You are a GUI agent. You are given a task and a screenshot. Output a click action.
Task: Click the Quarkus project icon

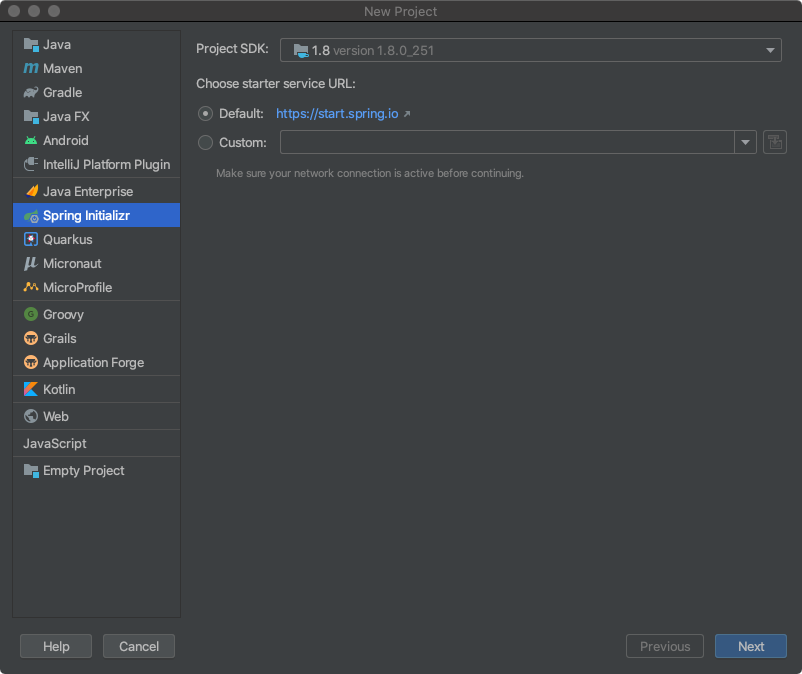click(x=31, y=240)
